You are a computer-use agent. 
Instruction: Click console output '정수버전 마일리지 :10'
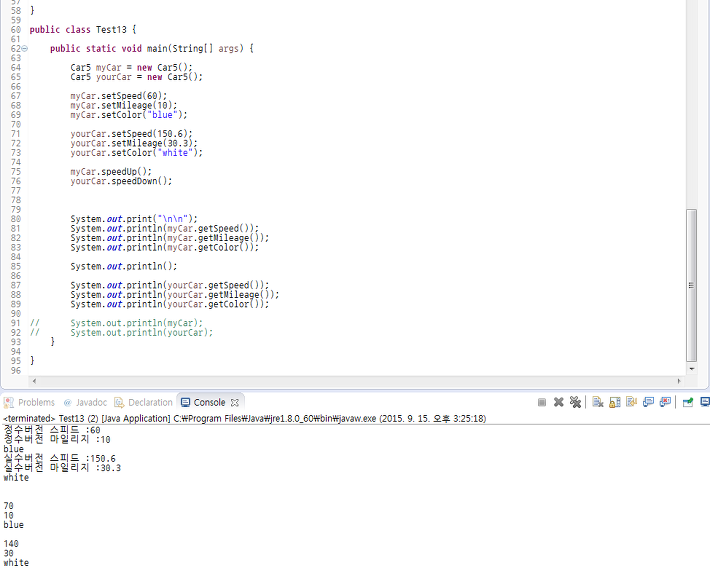tap(57, 439)
